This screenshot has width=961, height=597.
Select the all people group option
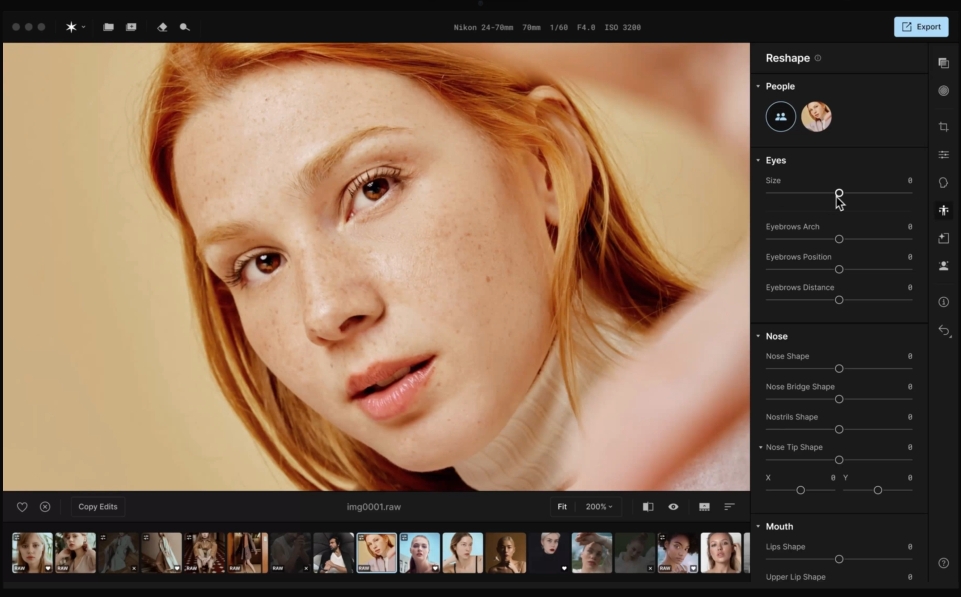tap(780, 117)
